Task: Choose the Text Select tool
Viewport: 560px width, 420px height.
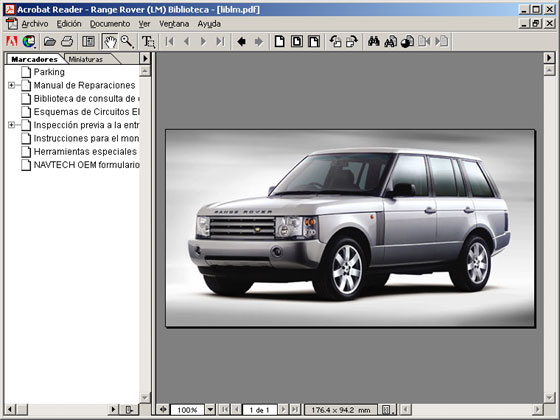Action: point(148,41)
